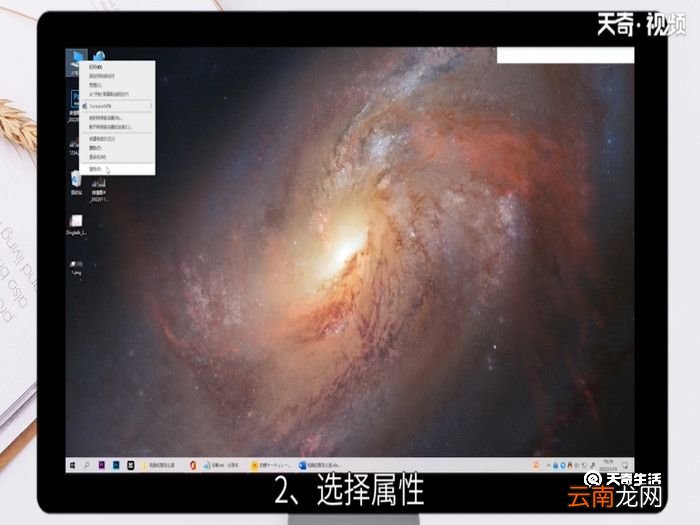Launch Photoshop from the blue taskbar icon

pyautogui.click(x=116, y=465)
